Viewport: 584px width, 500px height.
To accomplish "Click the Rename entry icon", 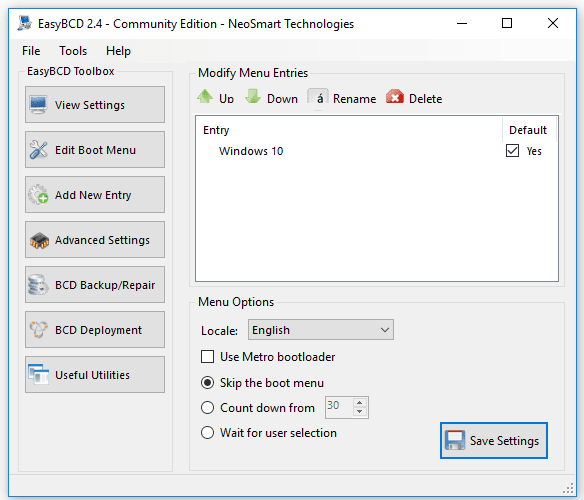I will [x=318, y=98].
